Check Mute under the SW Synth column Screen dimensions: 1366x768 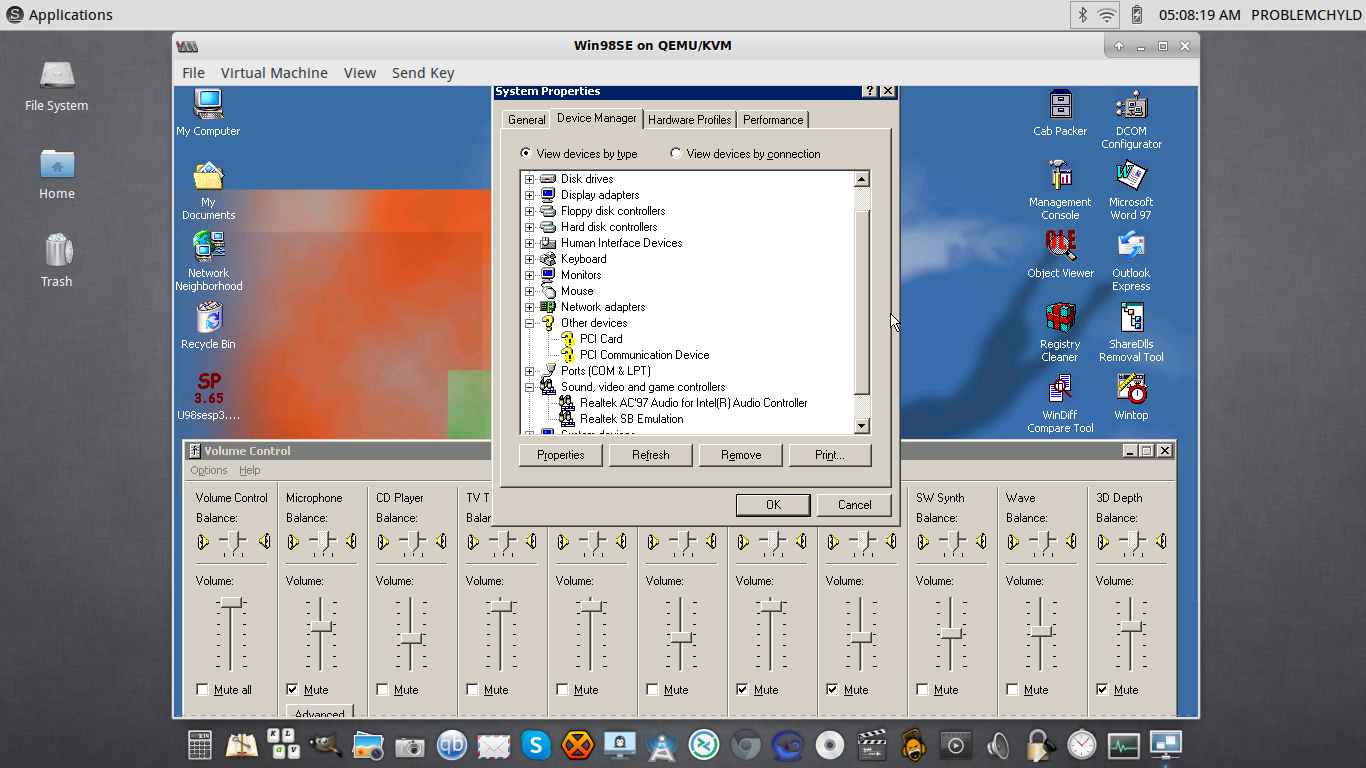point(923,690)
